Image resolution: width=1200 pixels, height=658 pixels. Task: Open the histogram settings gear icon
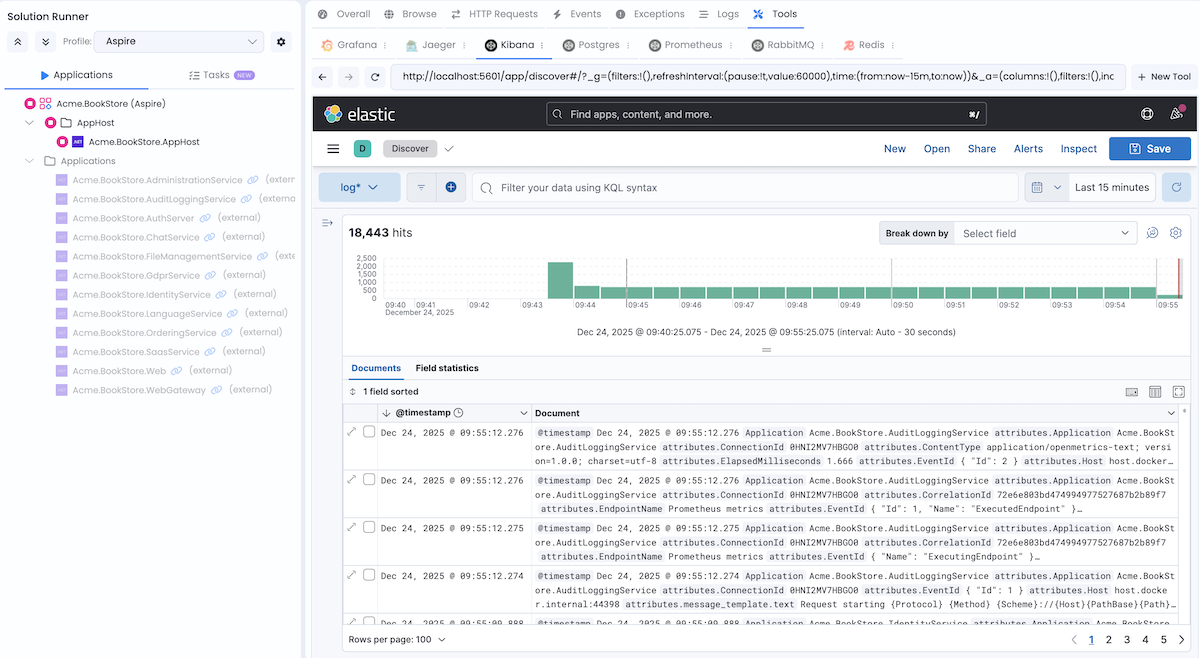pyautogui.click(x=1176, y=232)
